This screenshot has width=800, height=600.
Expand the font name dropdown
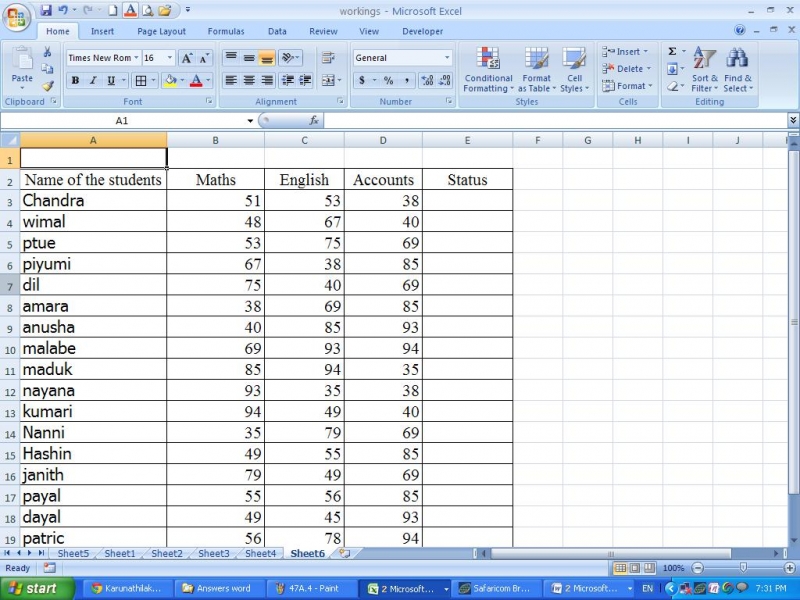click(x=134, y=58)
